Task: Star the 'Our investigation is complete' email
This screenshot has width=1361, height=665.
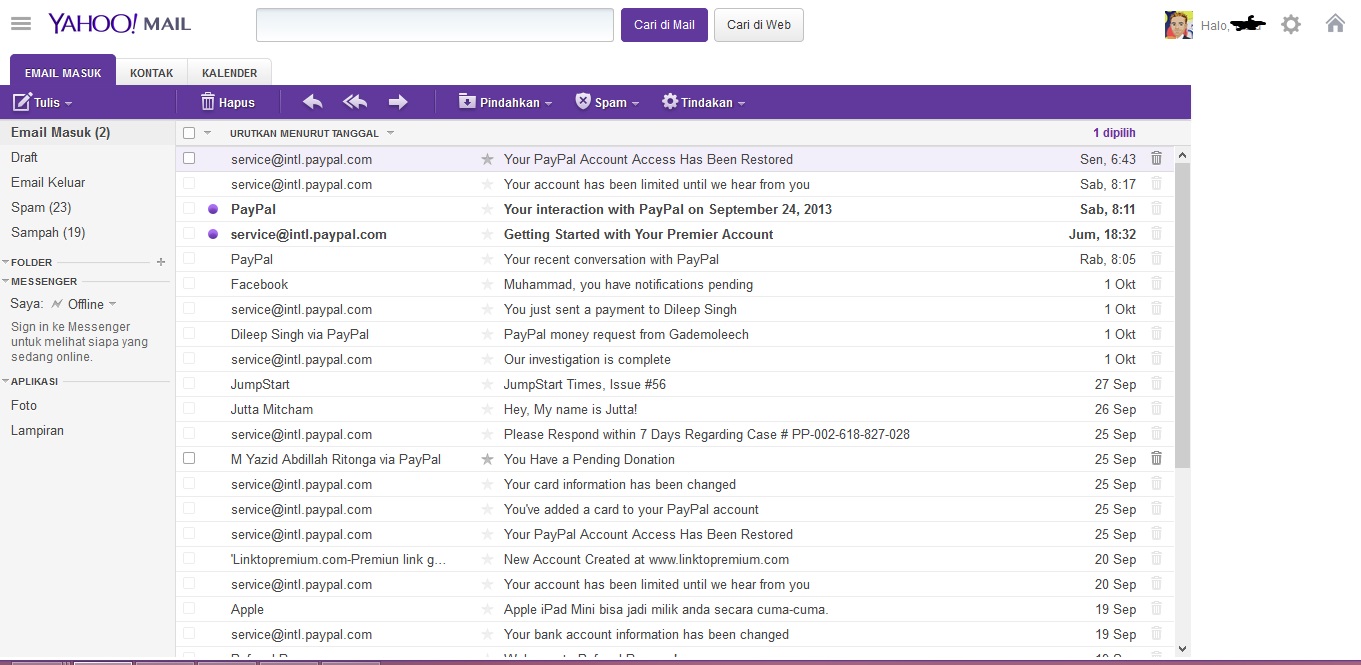Action: pos(487,359)
